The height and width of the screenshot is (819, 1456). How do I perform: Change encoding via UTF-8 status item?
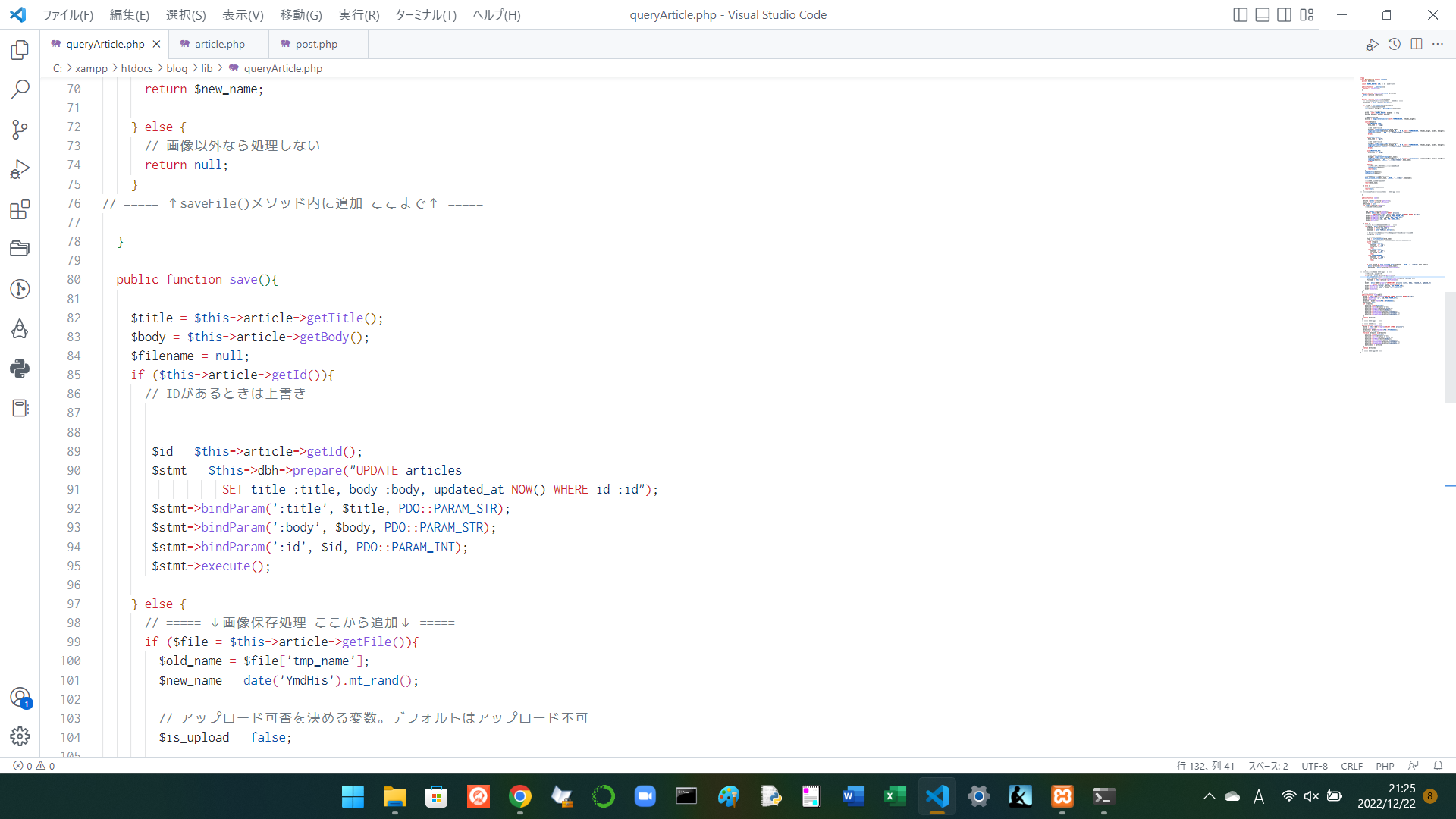tap(1314, 766)
